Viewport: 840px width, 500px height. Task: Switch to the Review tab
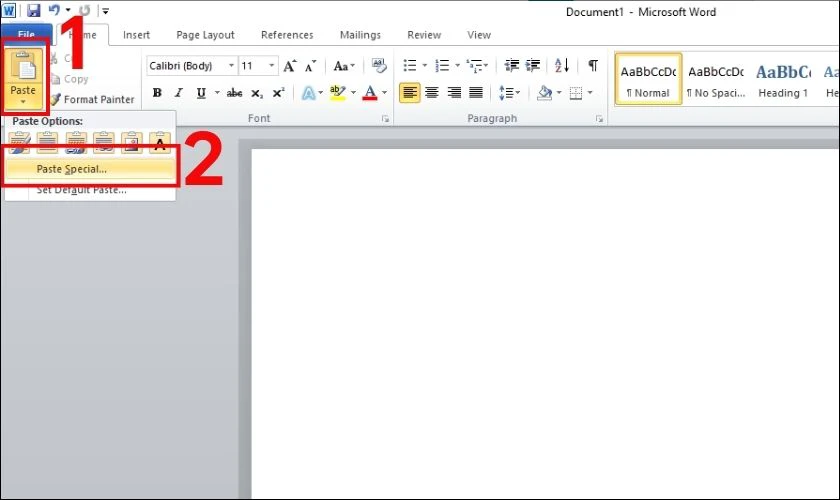click(424, 35)
